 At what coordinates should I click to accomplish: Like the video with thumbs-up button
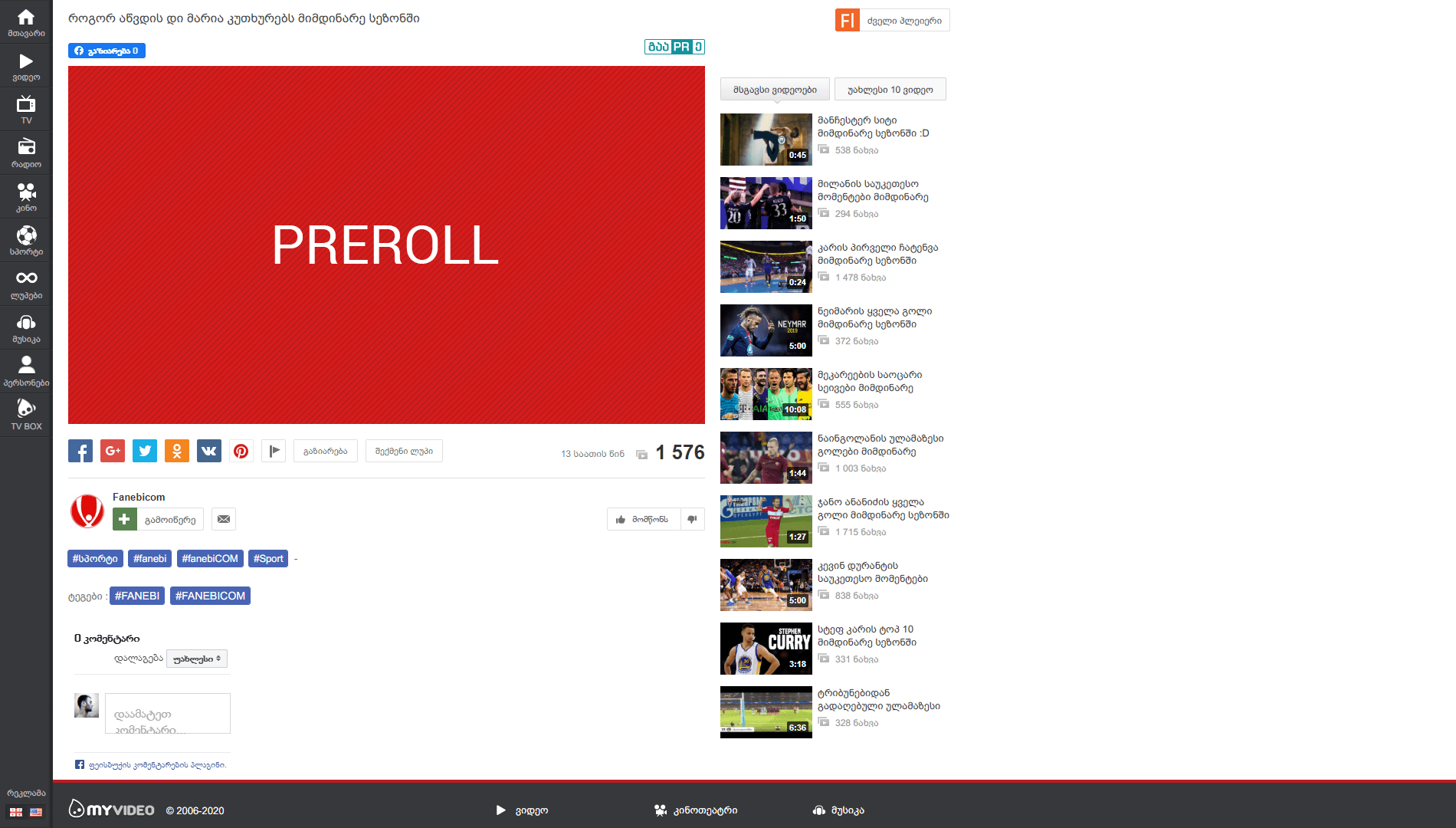coord(644,519)
